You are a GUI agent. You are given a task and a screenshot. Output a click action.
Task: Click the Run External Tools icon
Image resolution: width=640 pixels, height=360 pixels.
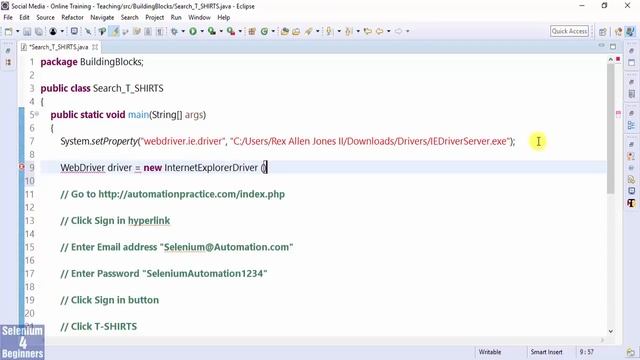(231, 31)
